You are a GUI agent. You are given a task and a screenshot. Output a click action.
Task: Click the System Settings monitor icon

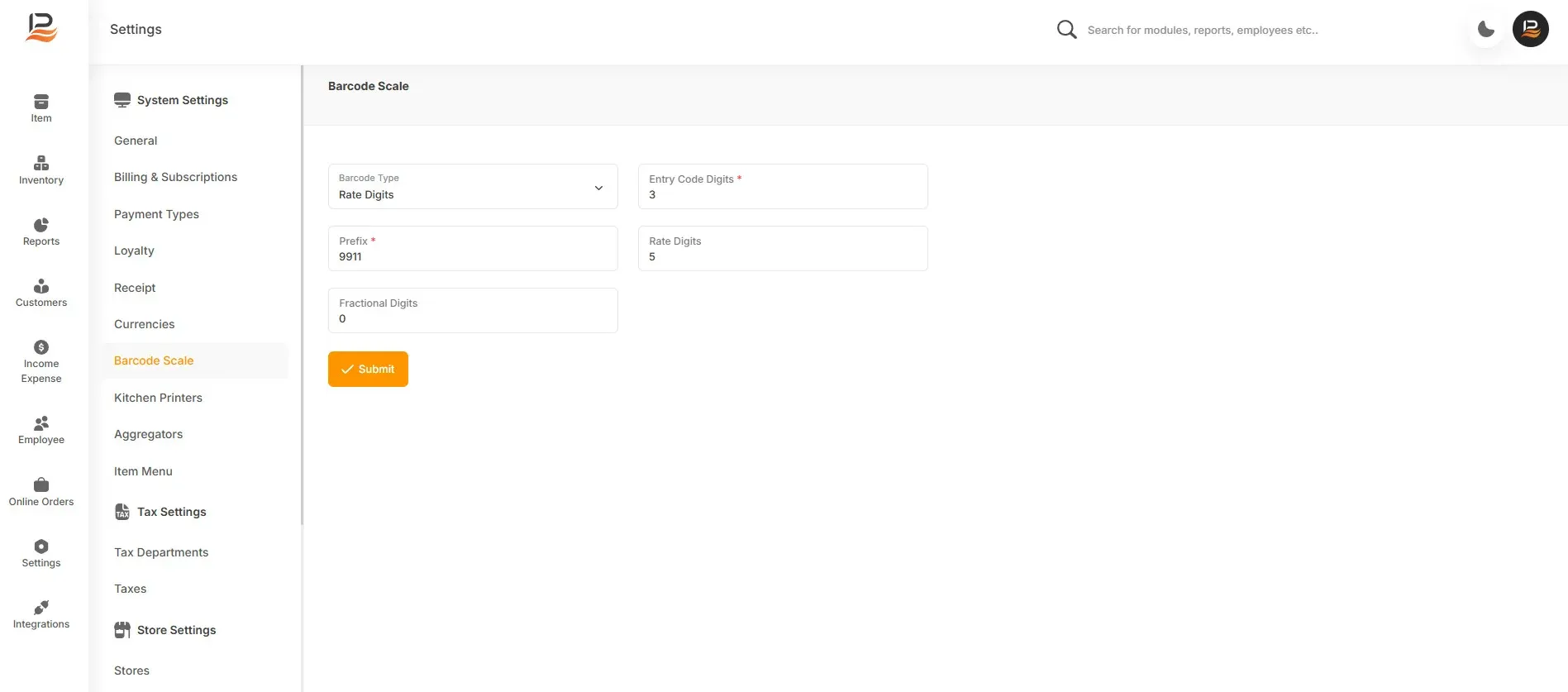coord(122,100)
